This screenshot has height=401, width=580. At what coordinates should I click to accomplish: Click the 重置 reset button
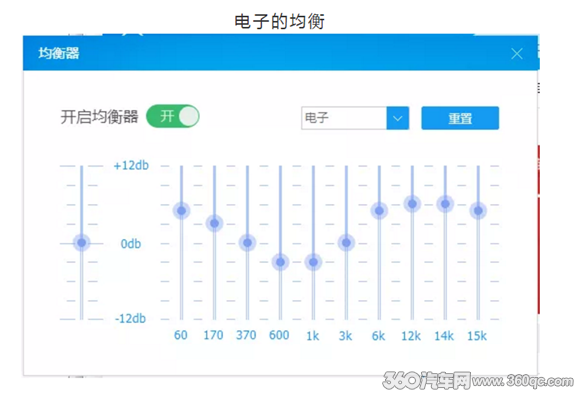tap(460, 118)
